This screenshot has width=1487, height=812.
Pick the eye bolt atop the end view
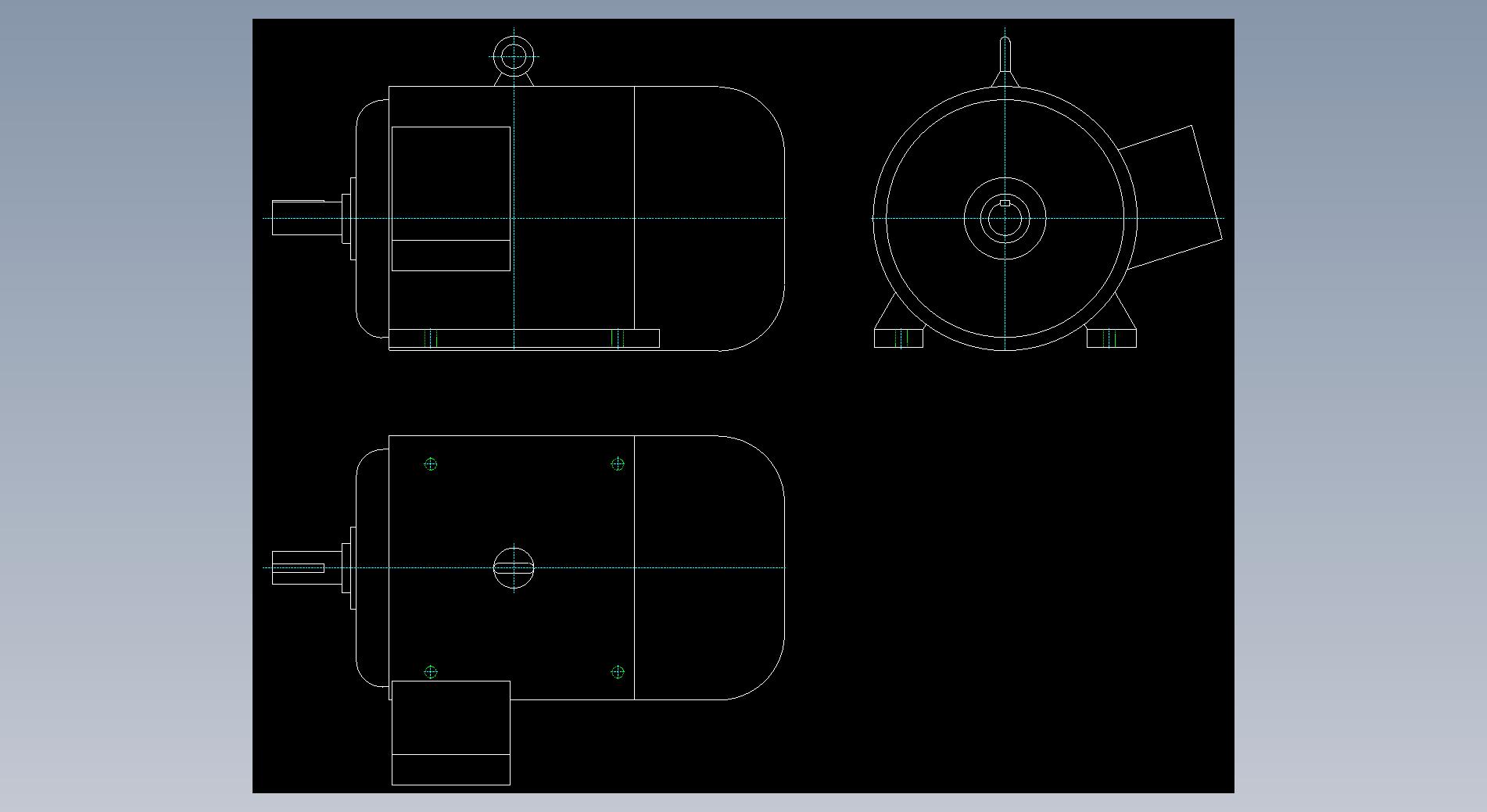click(x=1005, y=63)
